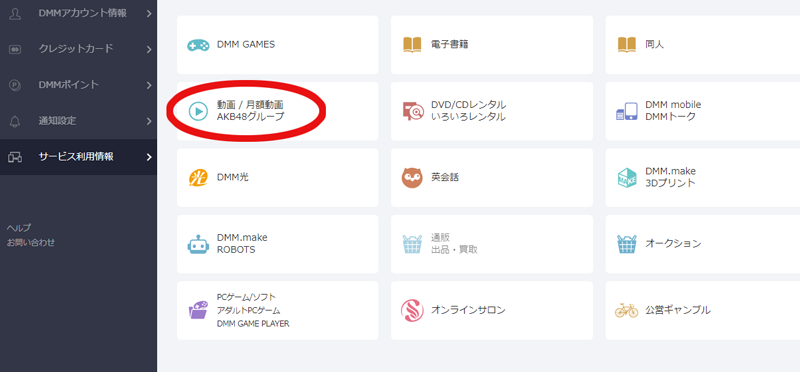This screenshot has width=800, height=372.
Task: Click the PCゲーム/ソフト folder icon
Action: (198, 310)
